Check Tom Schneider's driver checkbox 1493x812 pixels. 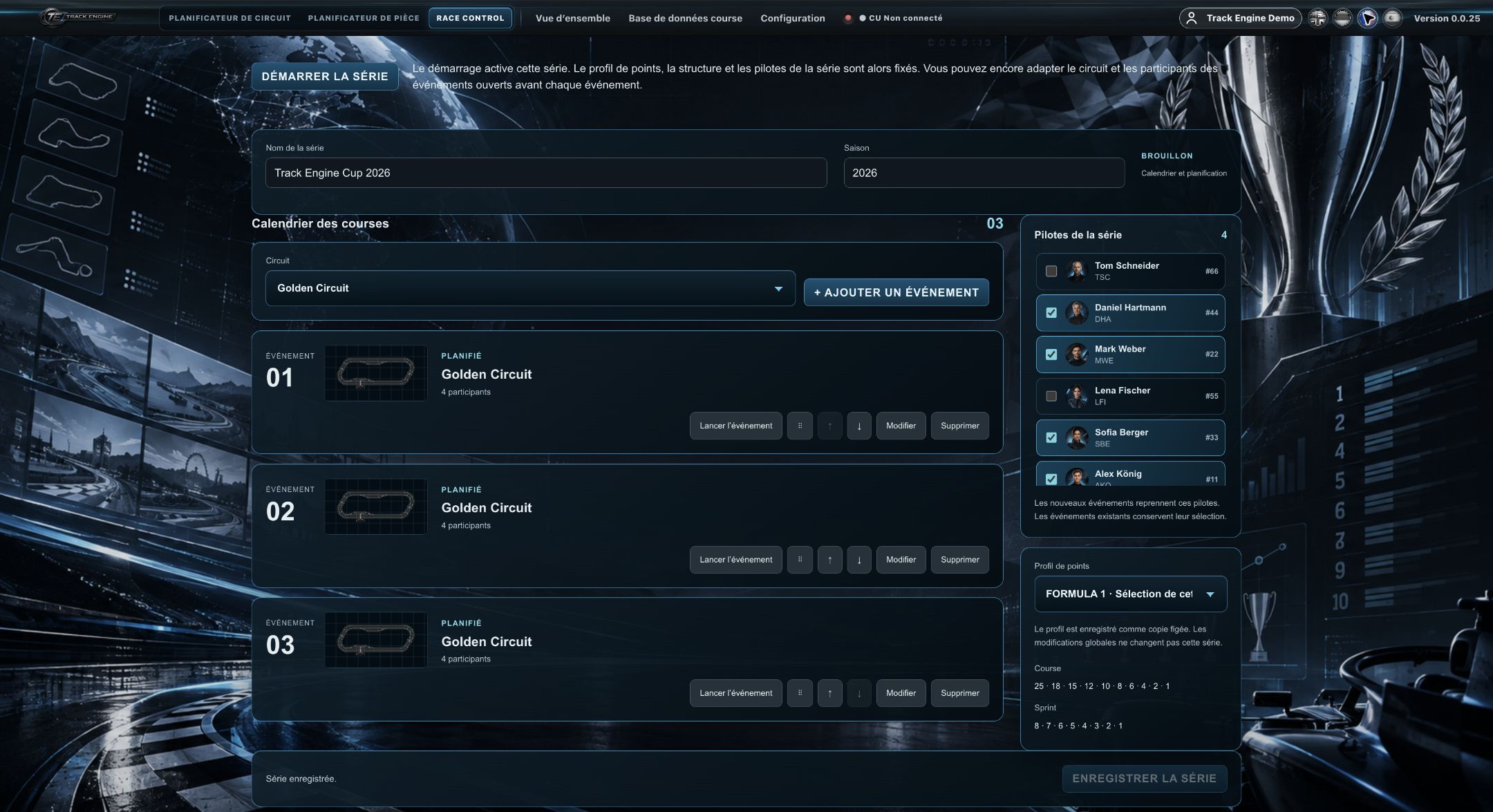click(1051, 271)
